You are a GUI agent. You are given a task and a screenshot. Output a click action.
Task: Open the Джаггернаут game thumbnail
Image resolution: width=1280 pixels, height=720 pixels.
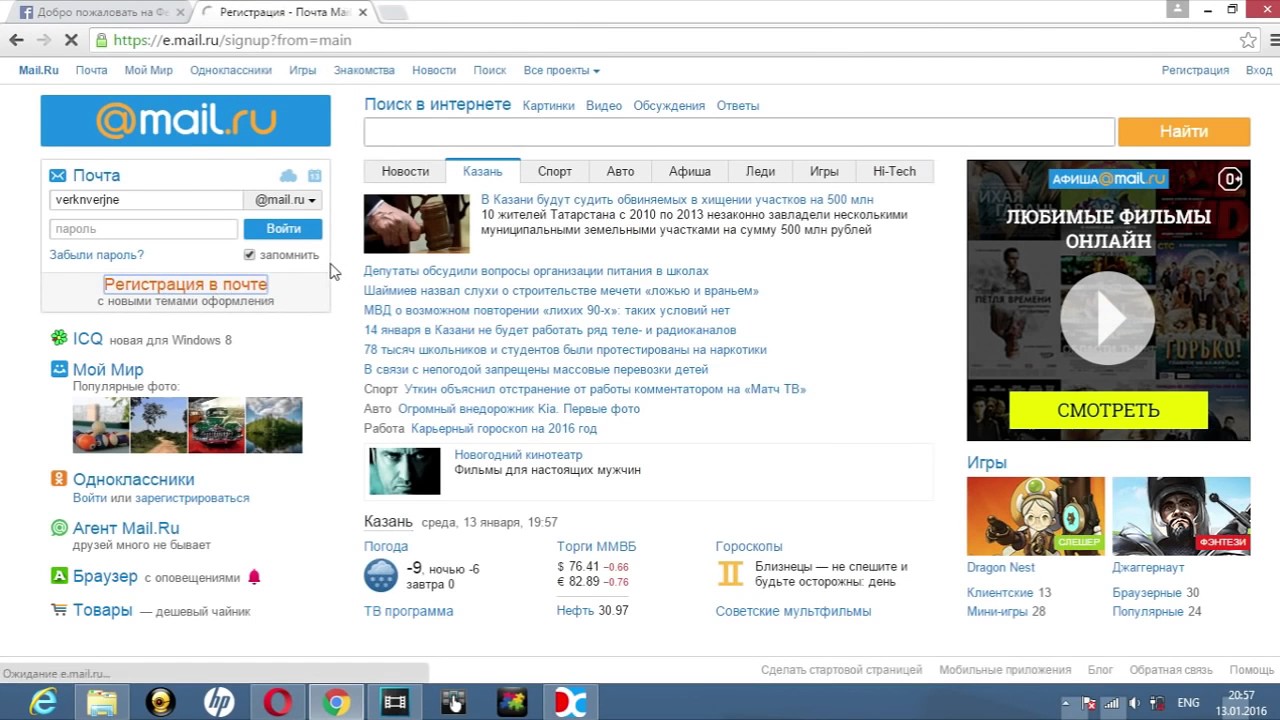pyautogui.click(x=1181, y=516)
